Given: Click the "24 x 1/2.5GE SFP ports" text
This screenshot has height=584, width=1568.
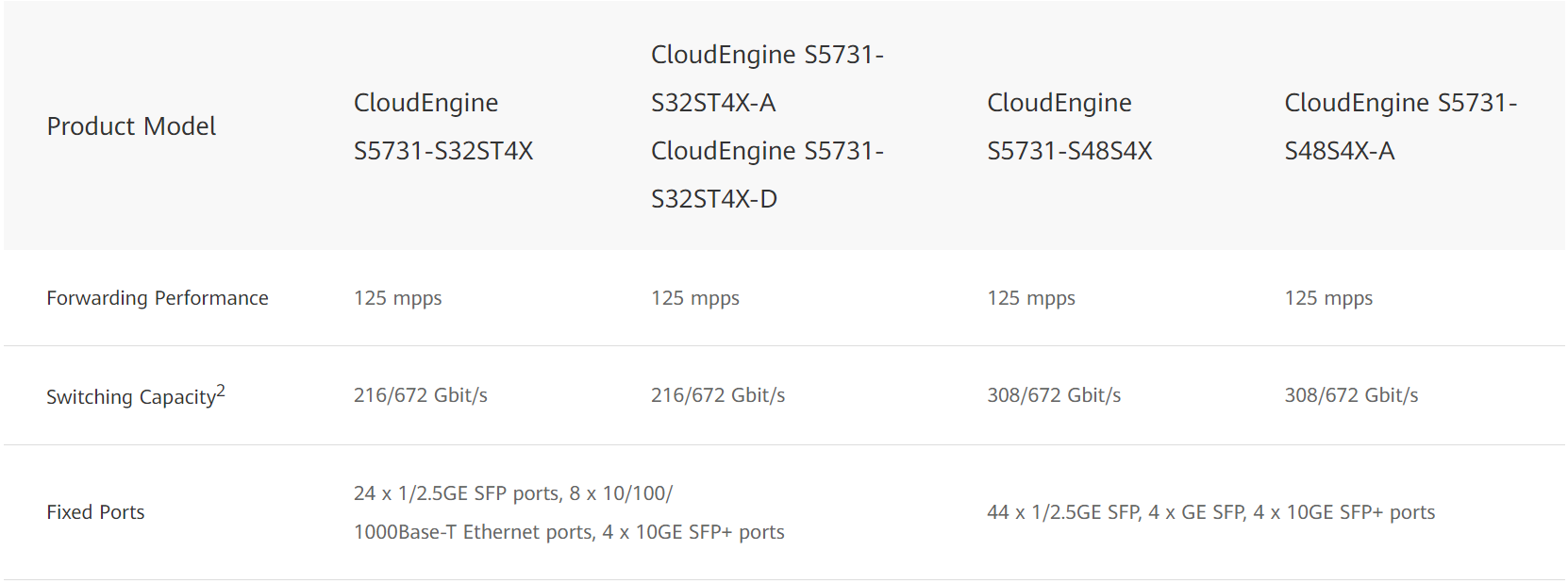Looking at the screenshot, I should coord(457,493).
